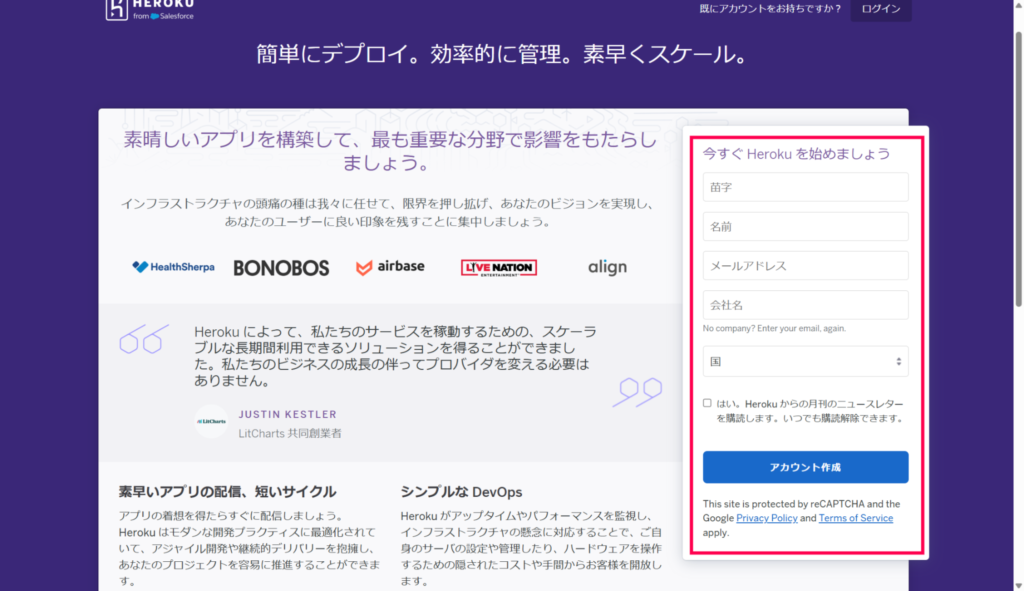Focus the 苗字 input field
Viewport: 1024px width, 591px height.
pyautogui.click(x=805, y=187)
